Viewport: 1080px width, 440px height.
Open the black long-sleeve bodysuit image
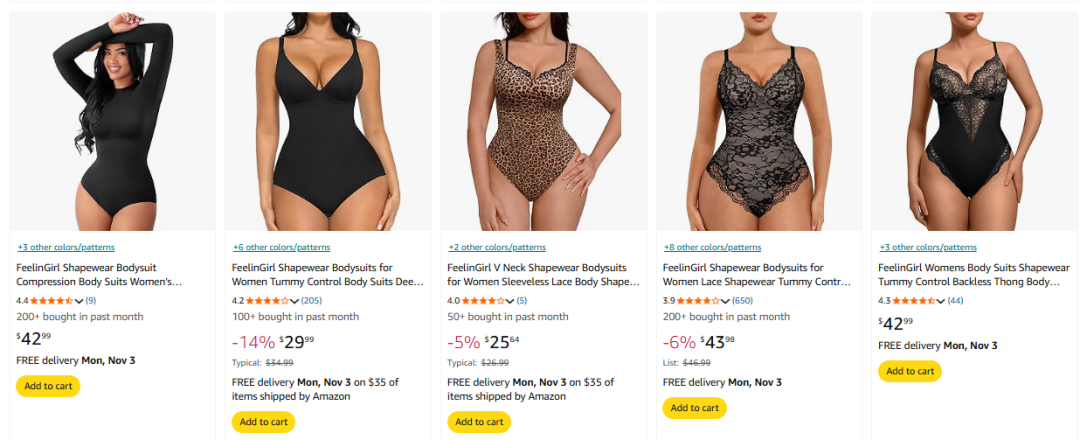(112, 121)
